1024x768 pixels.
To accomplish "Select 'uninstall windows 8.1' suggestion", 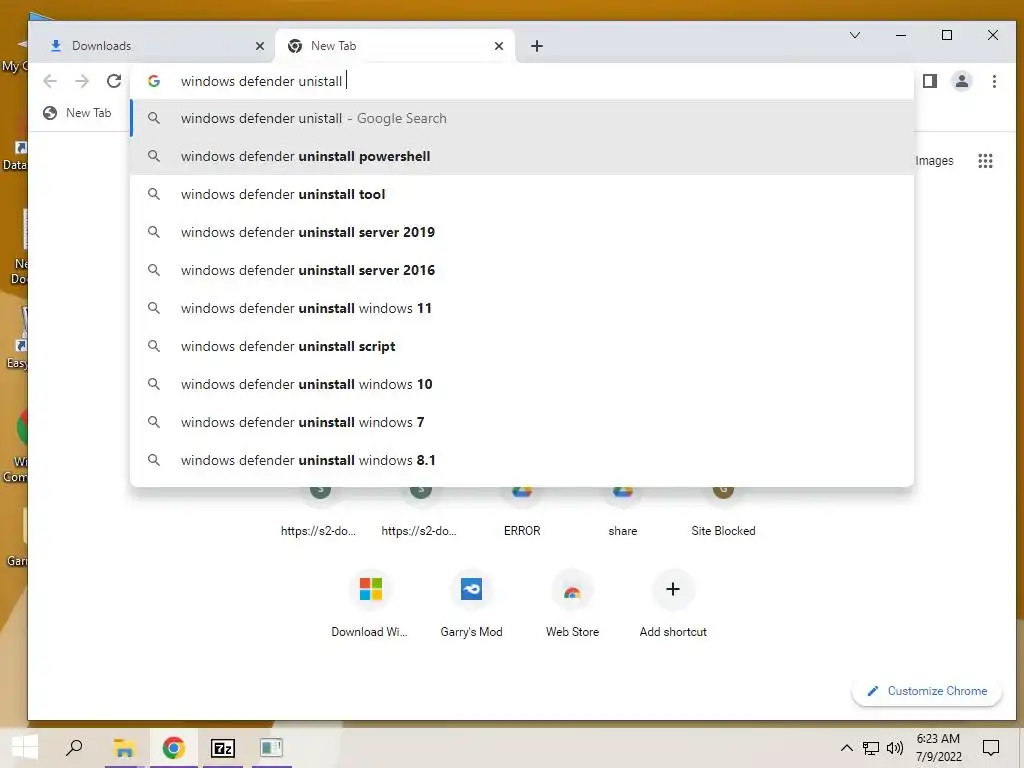I will 522,460.
